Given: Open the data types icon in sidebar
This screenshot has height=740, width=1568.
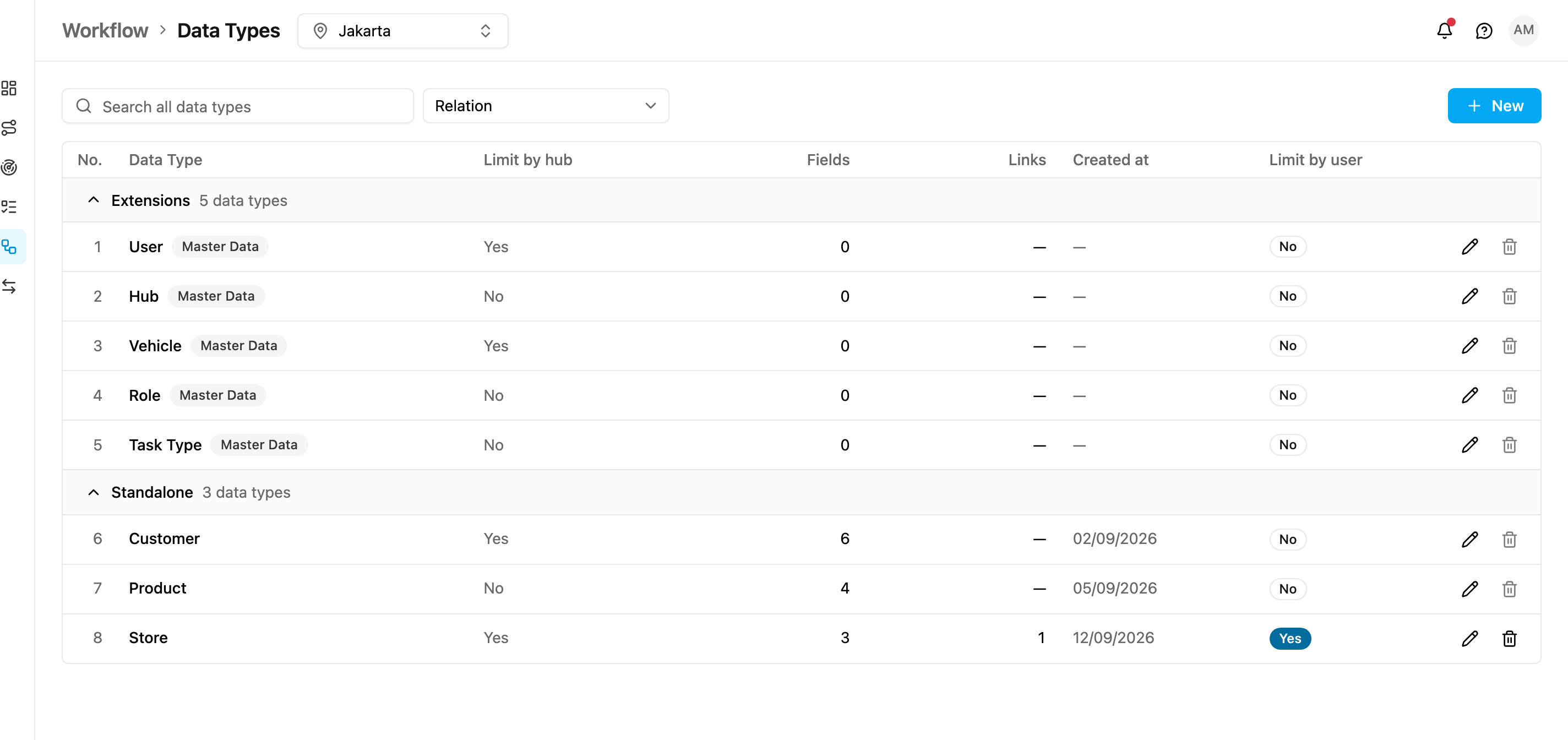Looking at the screenshot, I should [x=9, y=247].
